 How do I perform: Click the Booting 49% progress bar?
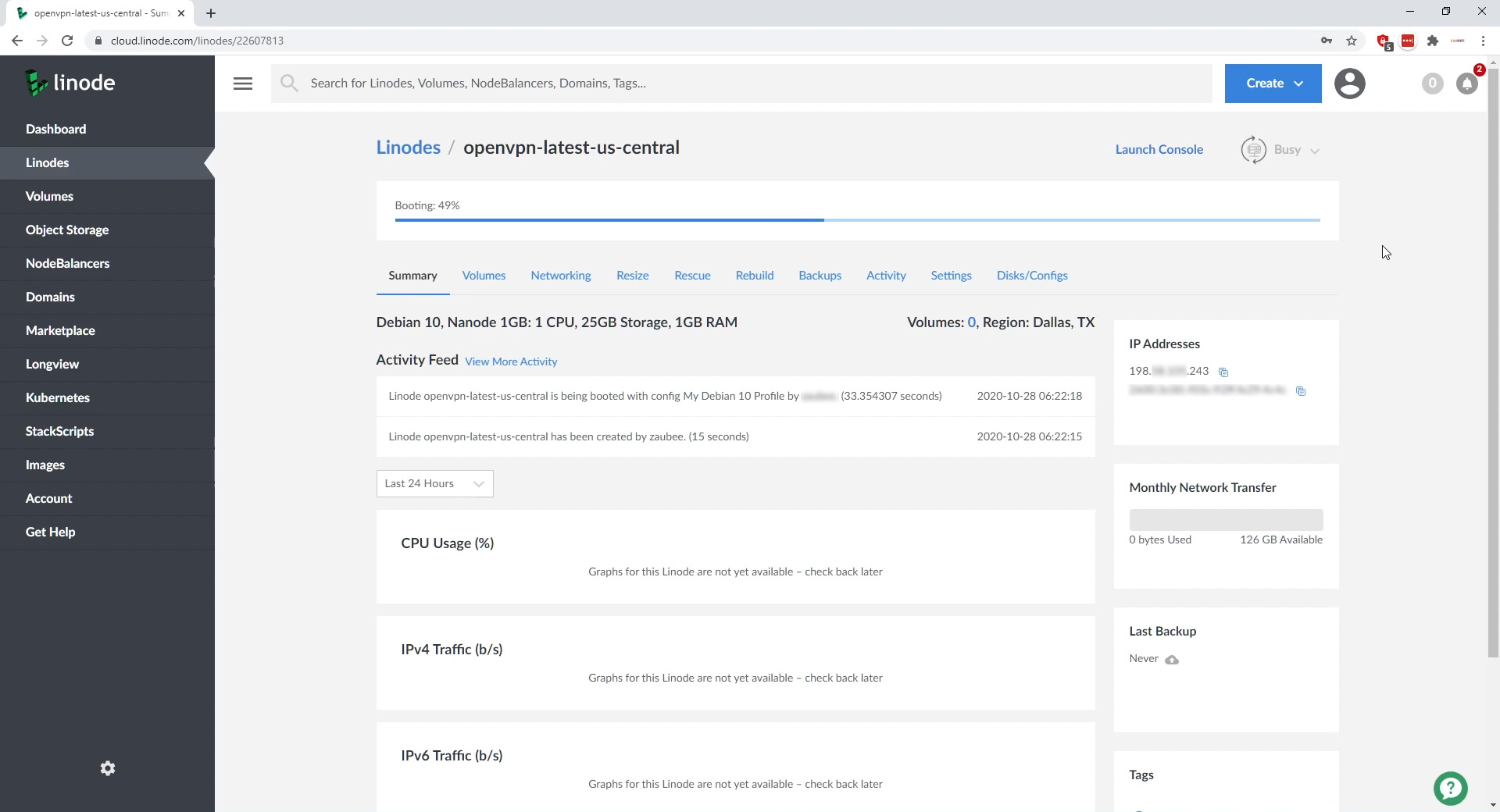pyautogui.click(x=857, y=220)
